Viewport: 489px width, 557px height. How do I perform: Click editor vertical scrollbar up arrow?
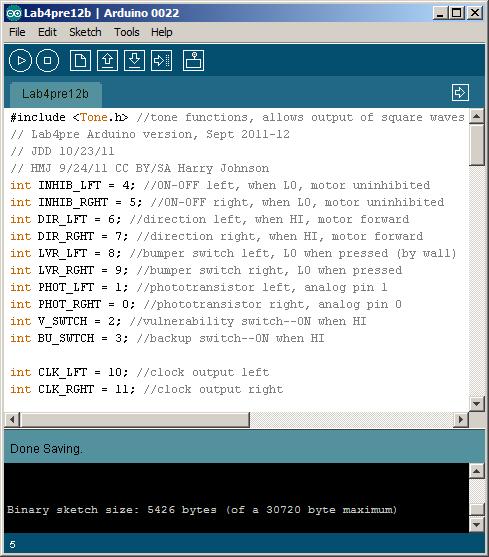pyautogui.click(x=477, y=116)
